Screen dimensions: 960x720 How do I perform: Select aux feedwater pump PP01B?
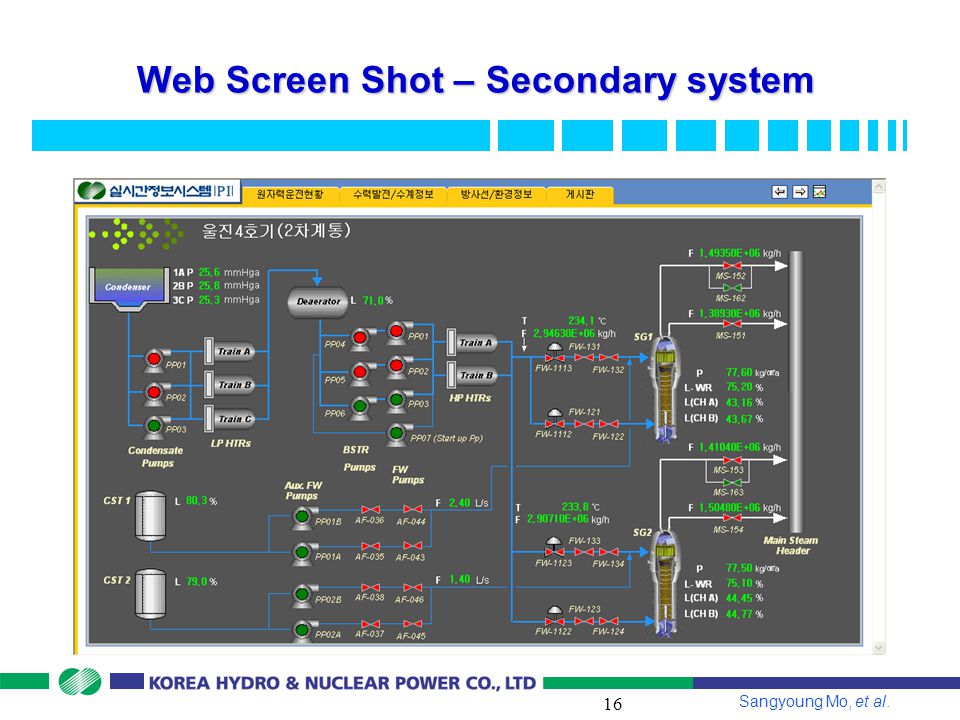pos(302,519)
